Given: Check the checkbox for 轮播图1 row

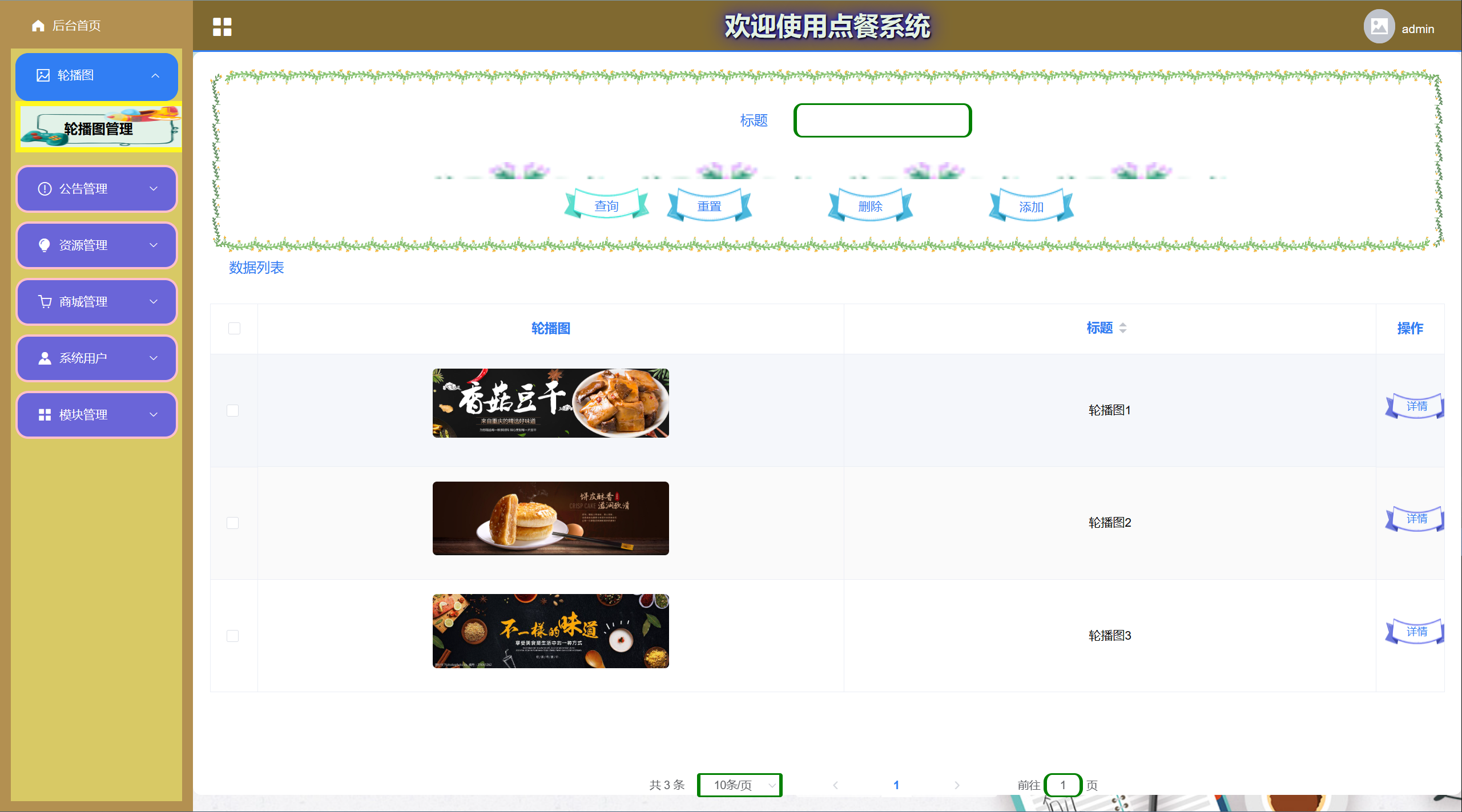Looking at the screenshot, I should (x=233, y=410).
